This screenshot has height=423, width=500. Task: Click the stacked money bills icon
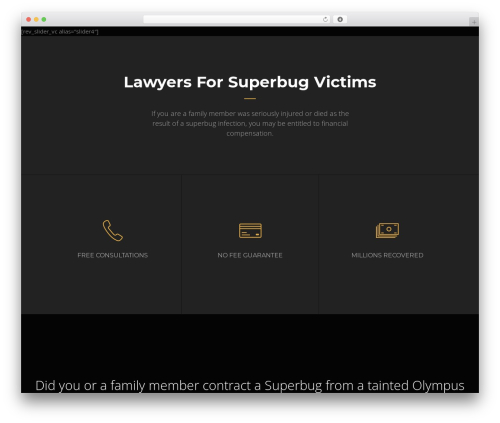387,230
